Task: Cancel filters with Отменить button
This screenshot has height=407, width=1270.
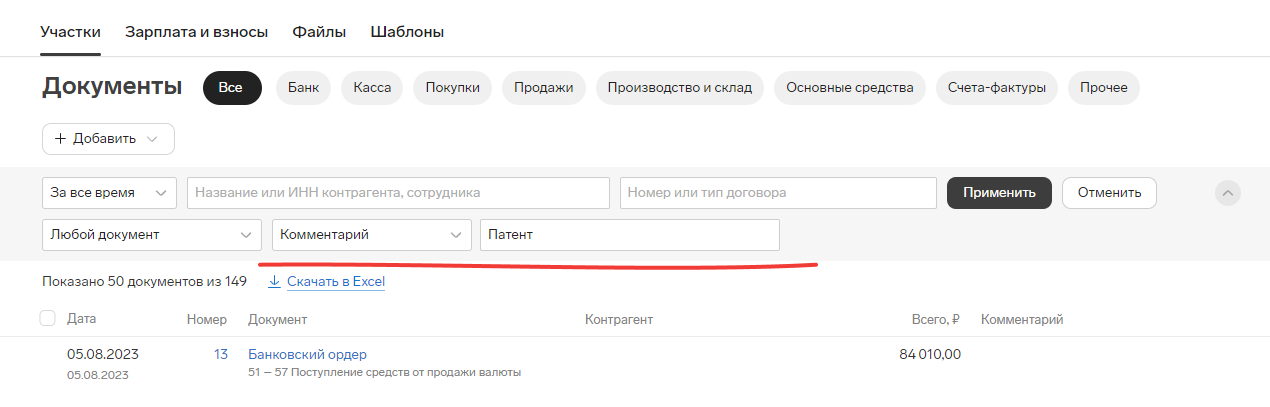Action: coord(1109,193)
